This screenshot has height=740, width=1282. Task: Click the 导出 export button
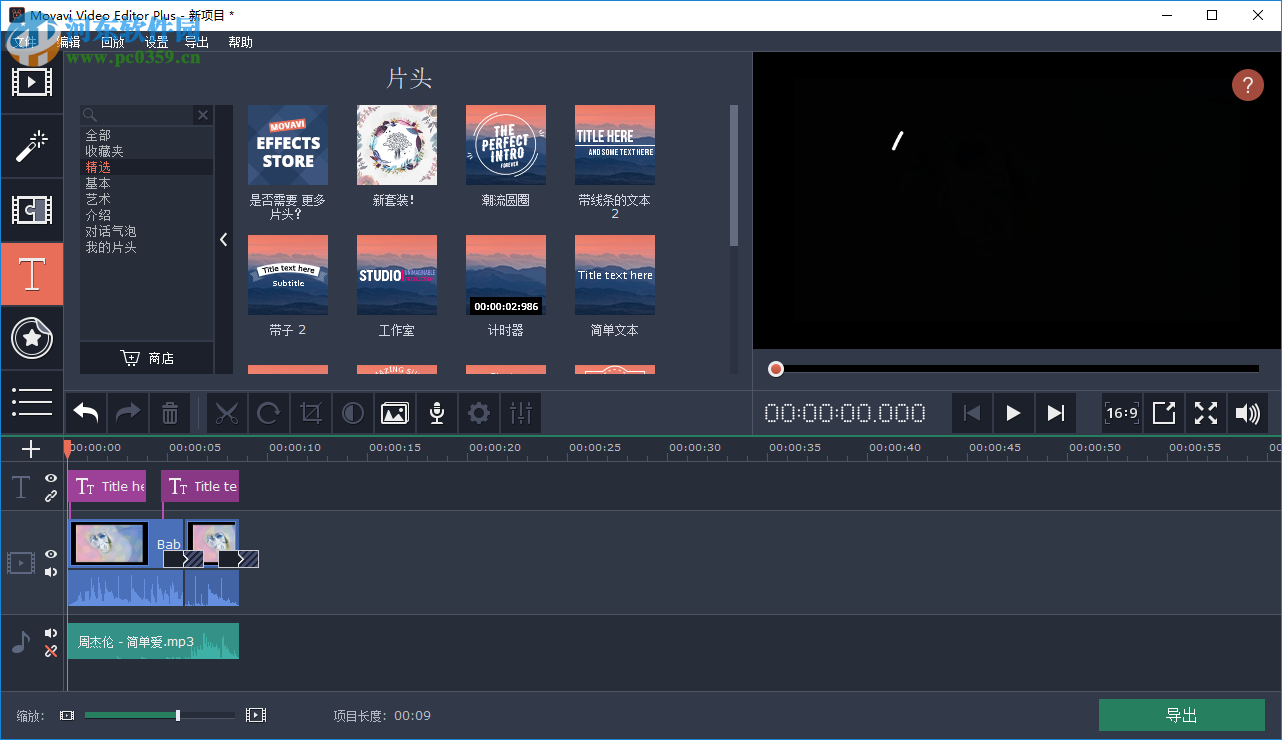[1182, 715]
